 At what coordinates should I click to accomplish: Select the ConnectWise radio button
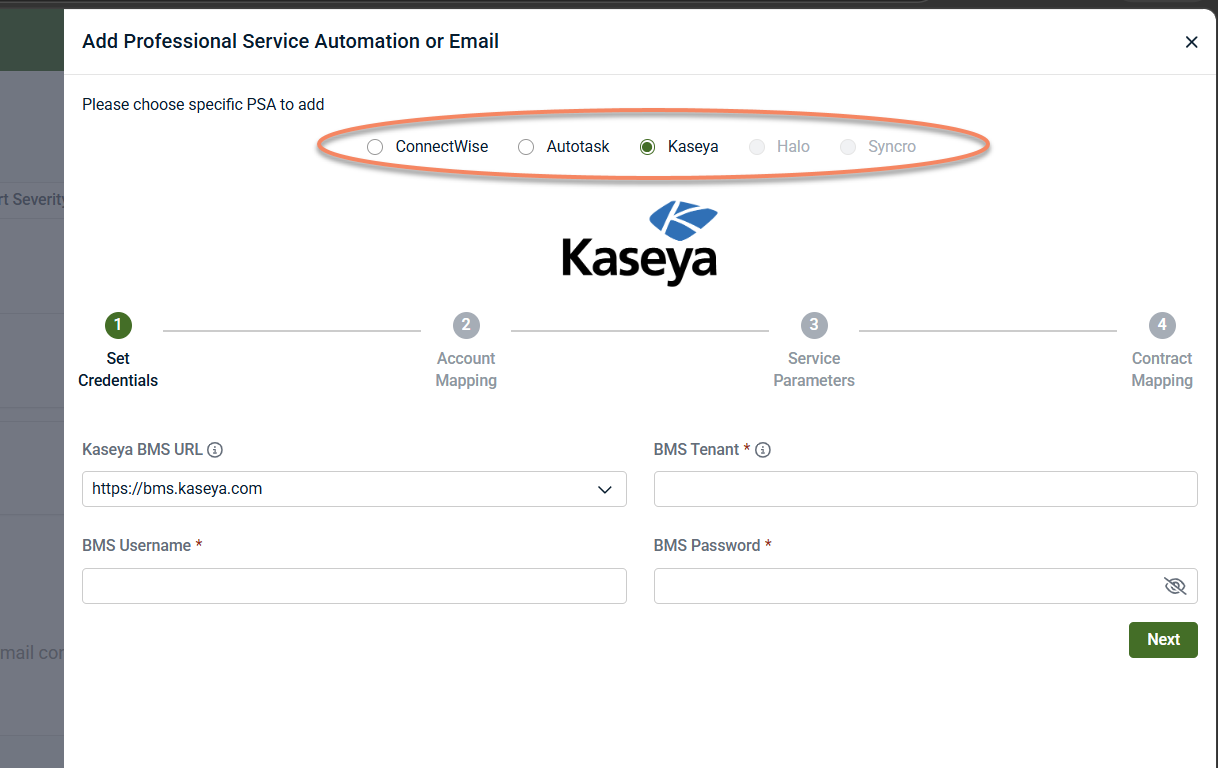[375, 147]
